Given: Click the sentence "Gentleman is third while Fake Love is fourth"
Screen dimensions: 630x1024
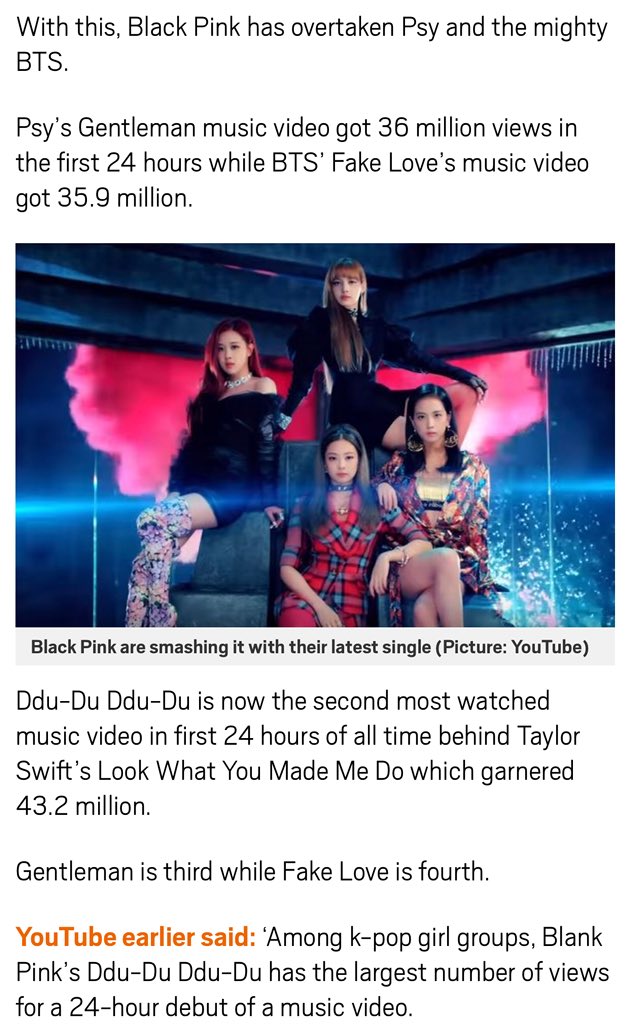Looking at the screenshot, I should (x=252, y=871).
